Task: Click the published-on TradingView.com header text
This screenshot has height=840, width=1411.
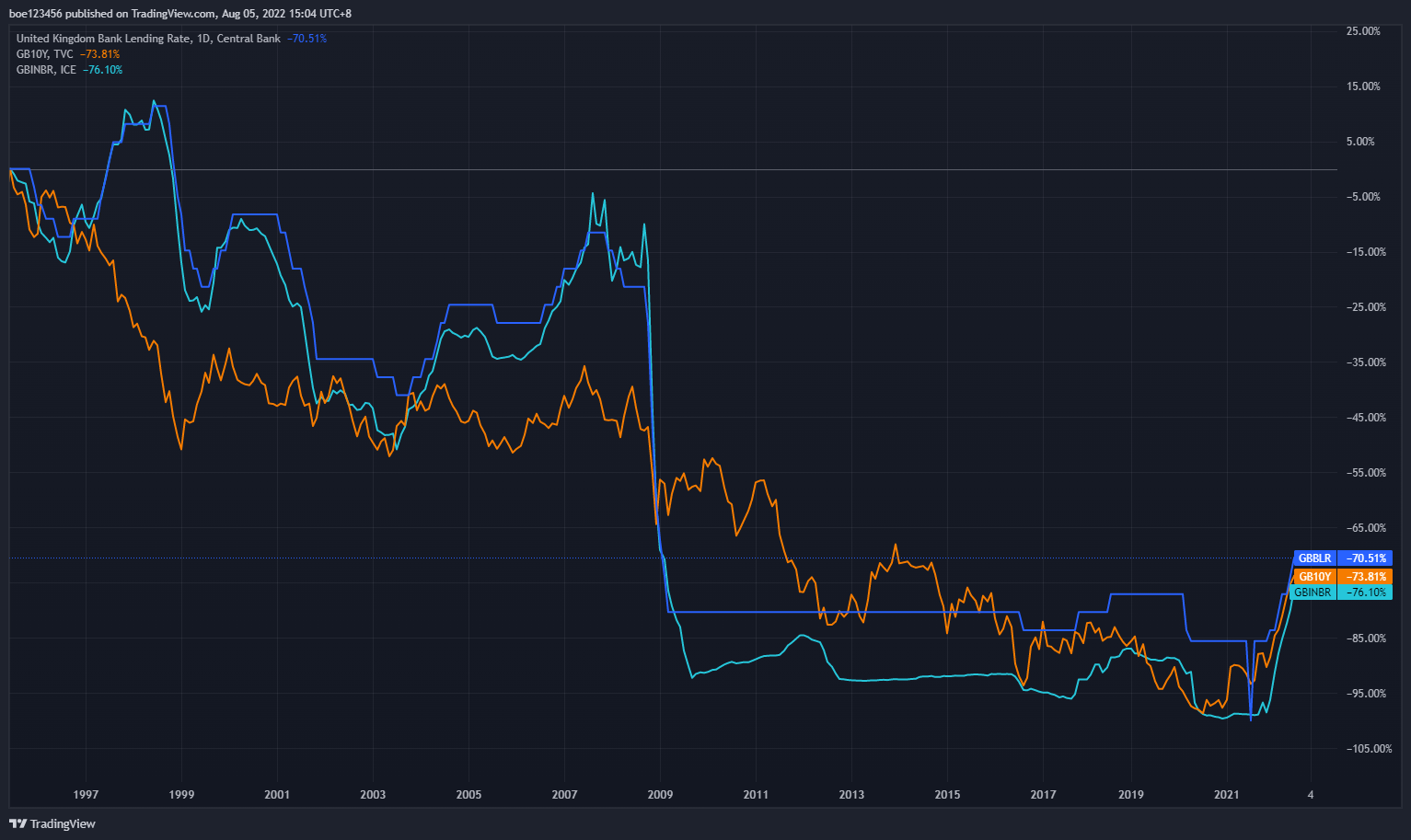Action: tap(179, 14)
